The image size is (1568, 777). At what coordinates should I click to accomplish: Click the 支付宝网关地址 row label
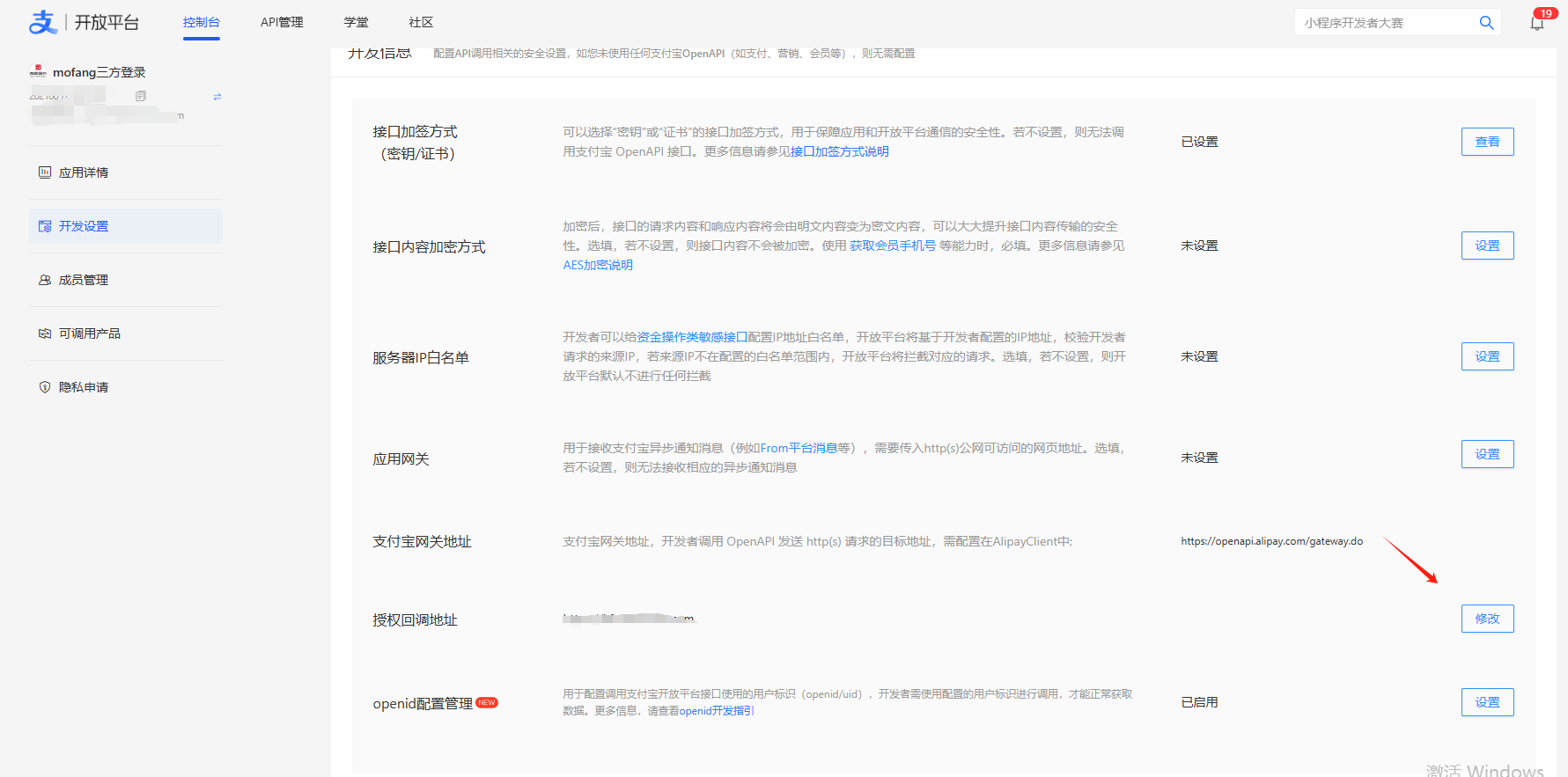click(x=422, y=541)
